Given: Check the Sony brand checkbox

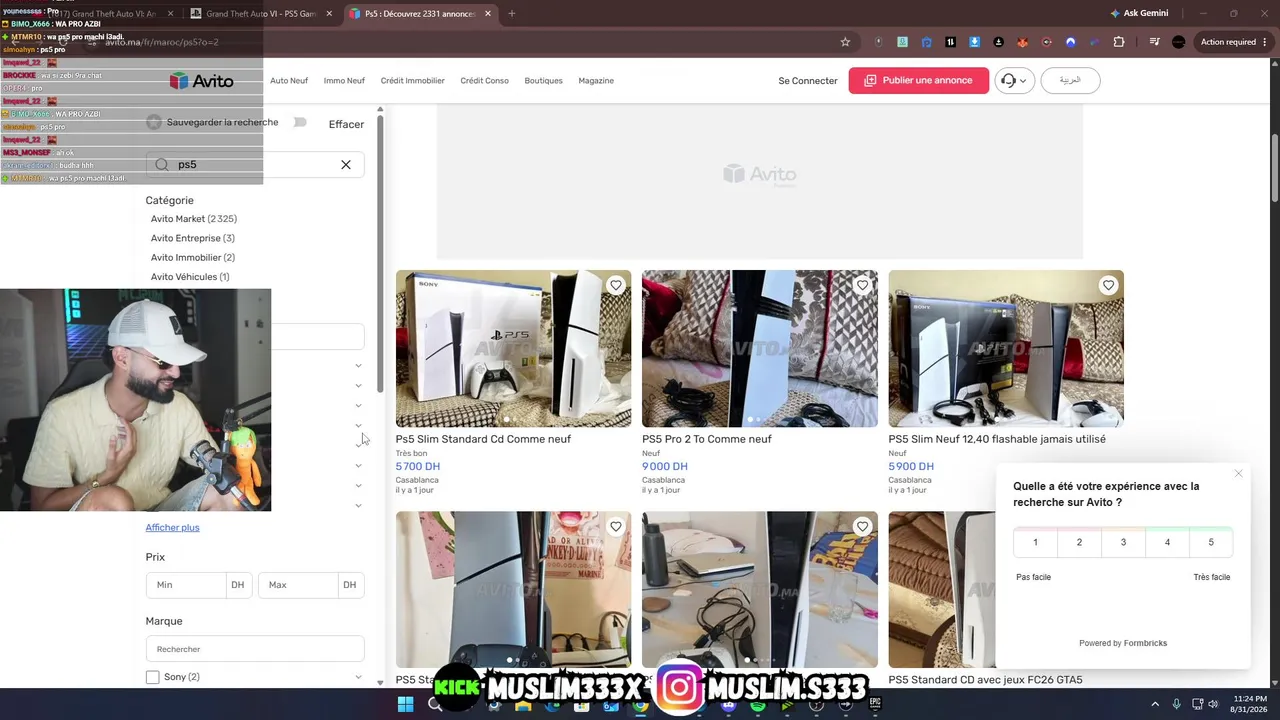Looking at the screenshot, I should coord(152,677).
